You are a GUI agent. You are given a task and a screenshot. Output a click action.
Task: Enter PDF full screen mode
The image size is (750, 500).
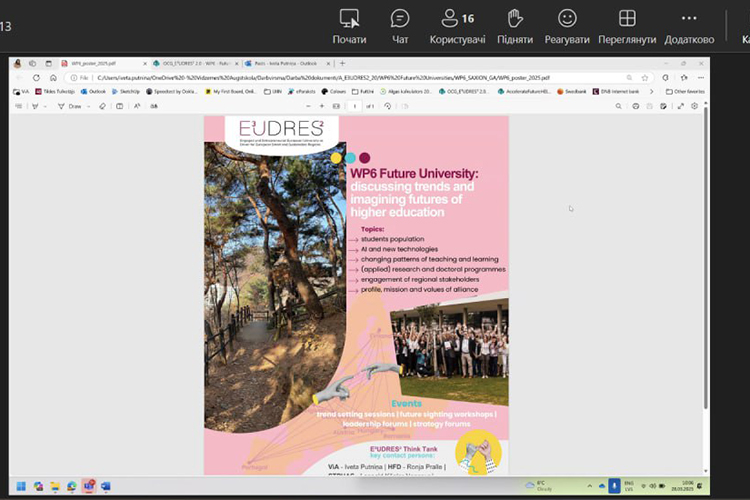681,106
